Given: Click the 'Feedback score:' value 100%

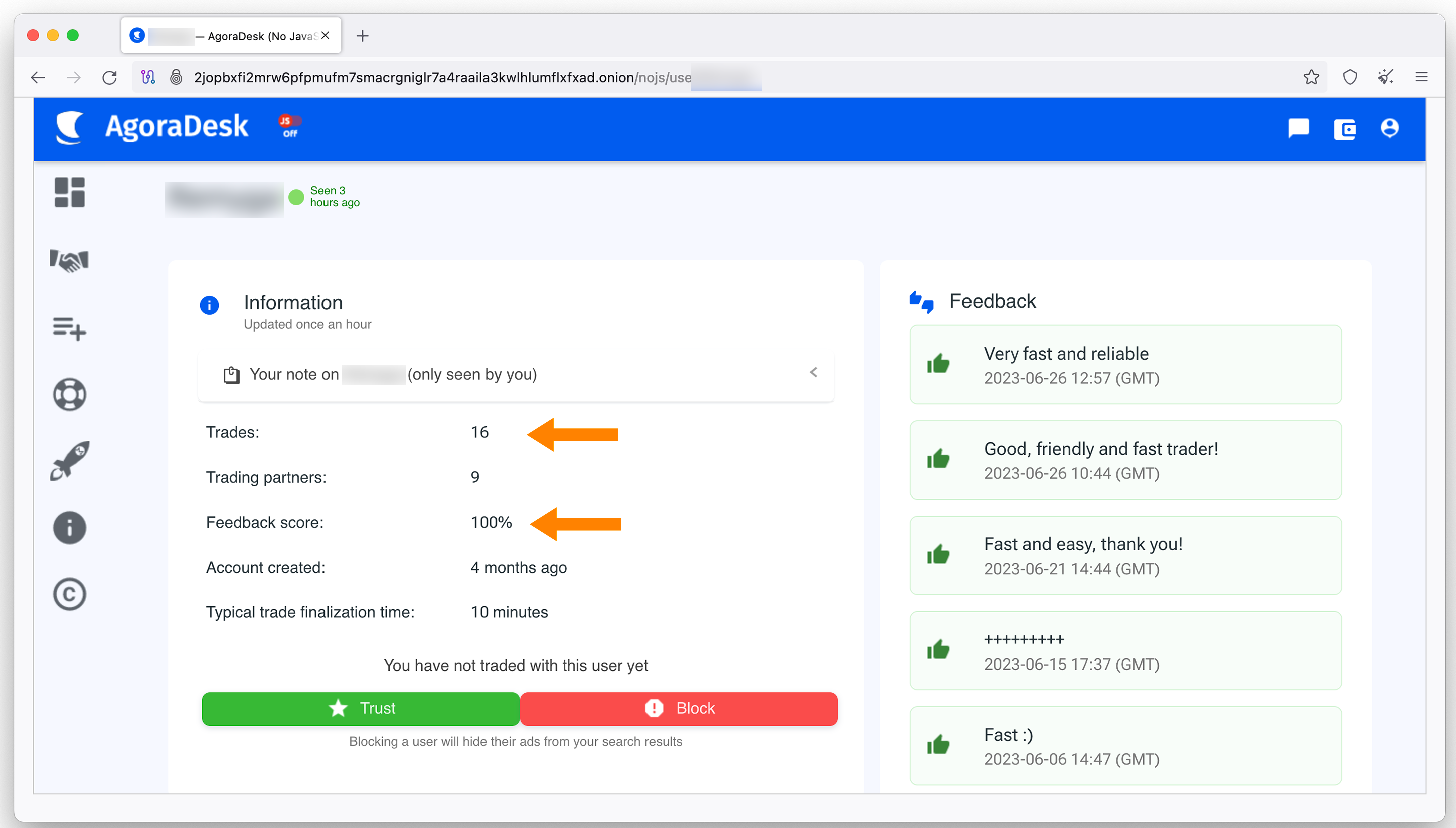Looking at the screenshot, I should tap(491, 523).
